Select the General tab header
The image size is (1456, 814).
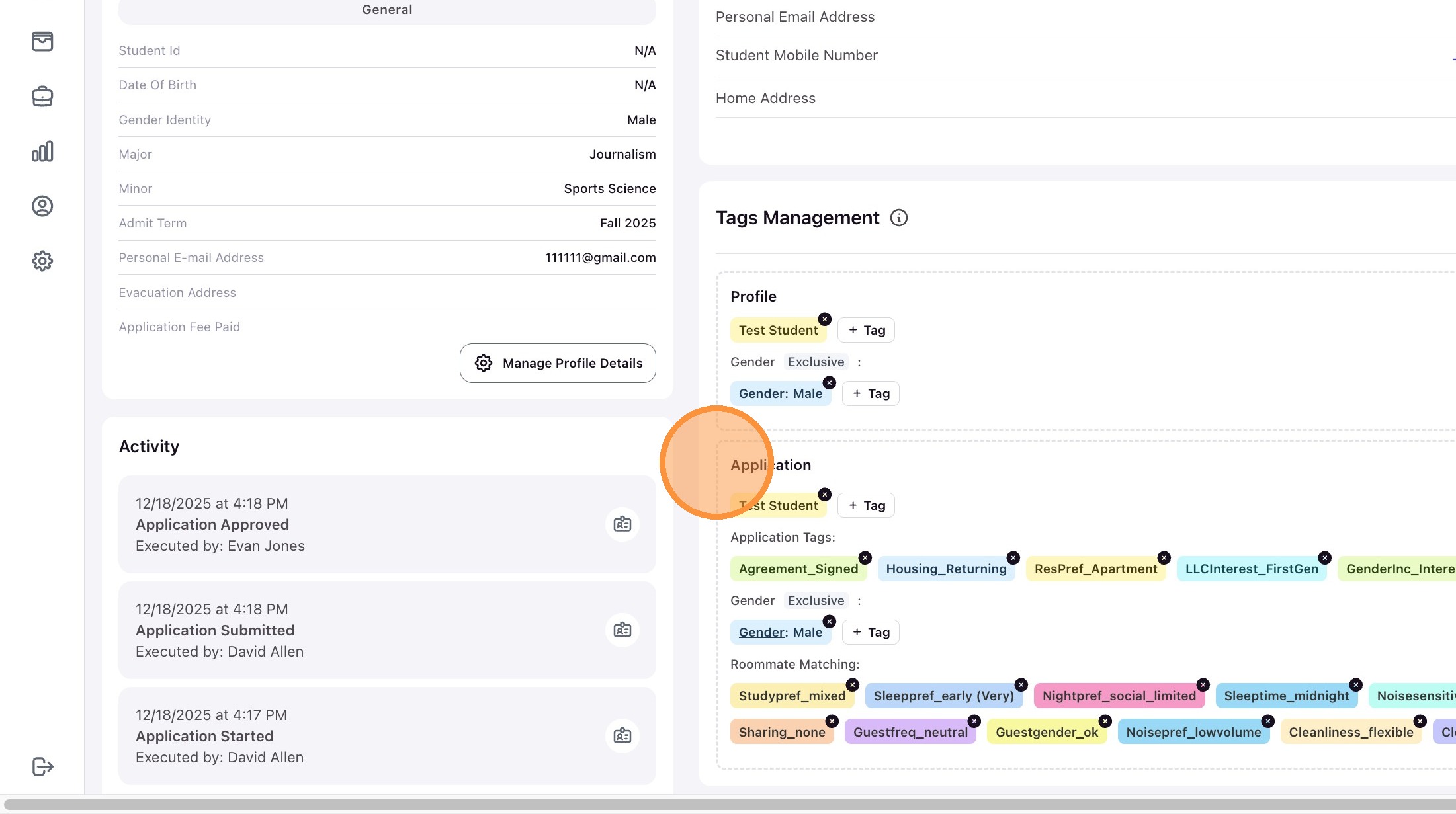point(387,10)
